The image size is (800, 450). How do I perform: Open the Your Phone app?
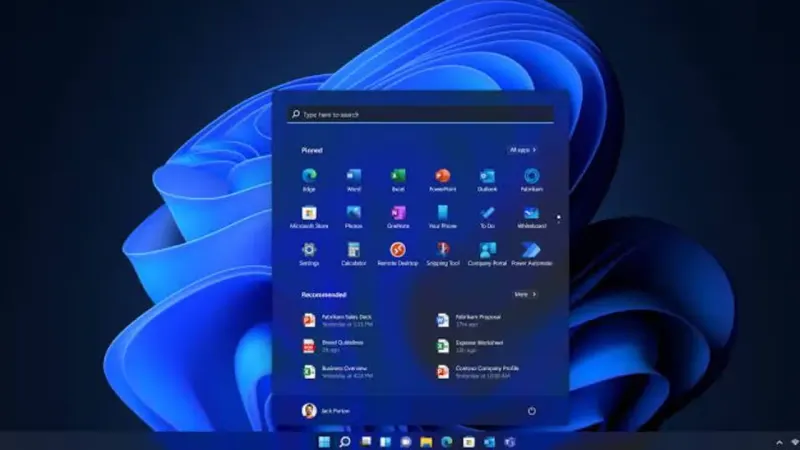click(x=442, y=217)
